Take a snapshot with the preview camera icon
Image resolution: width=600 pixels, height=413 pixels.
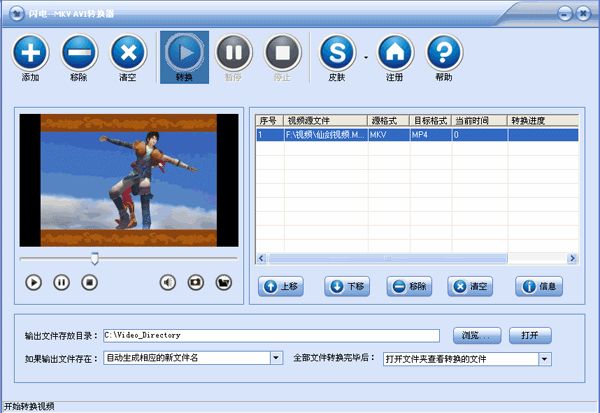click(195, 283)
